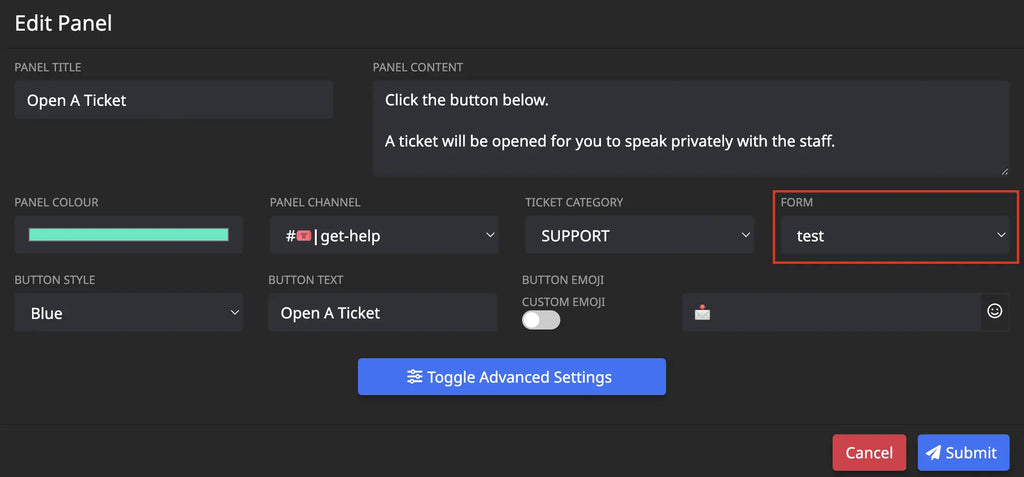Click the ticket emoji beside get-help channel

[304, 236]
